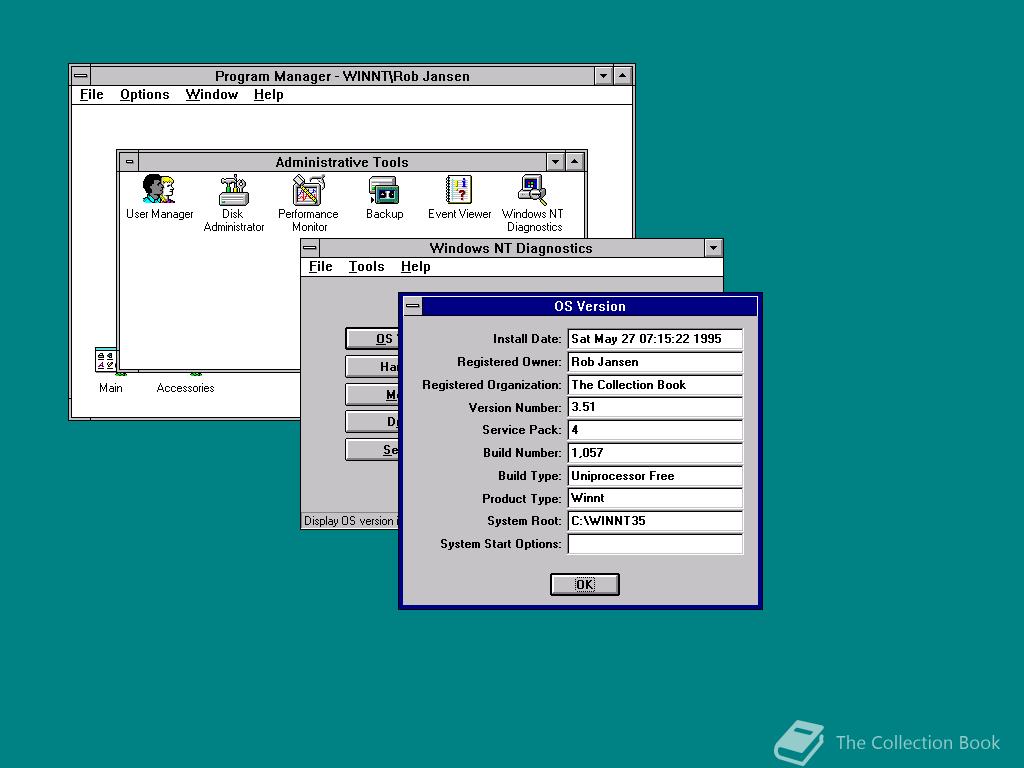The width and height of the screenshot is (1024, 768).
Task: Launch Disk Administrator
Action: point(233,203)
